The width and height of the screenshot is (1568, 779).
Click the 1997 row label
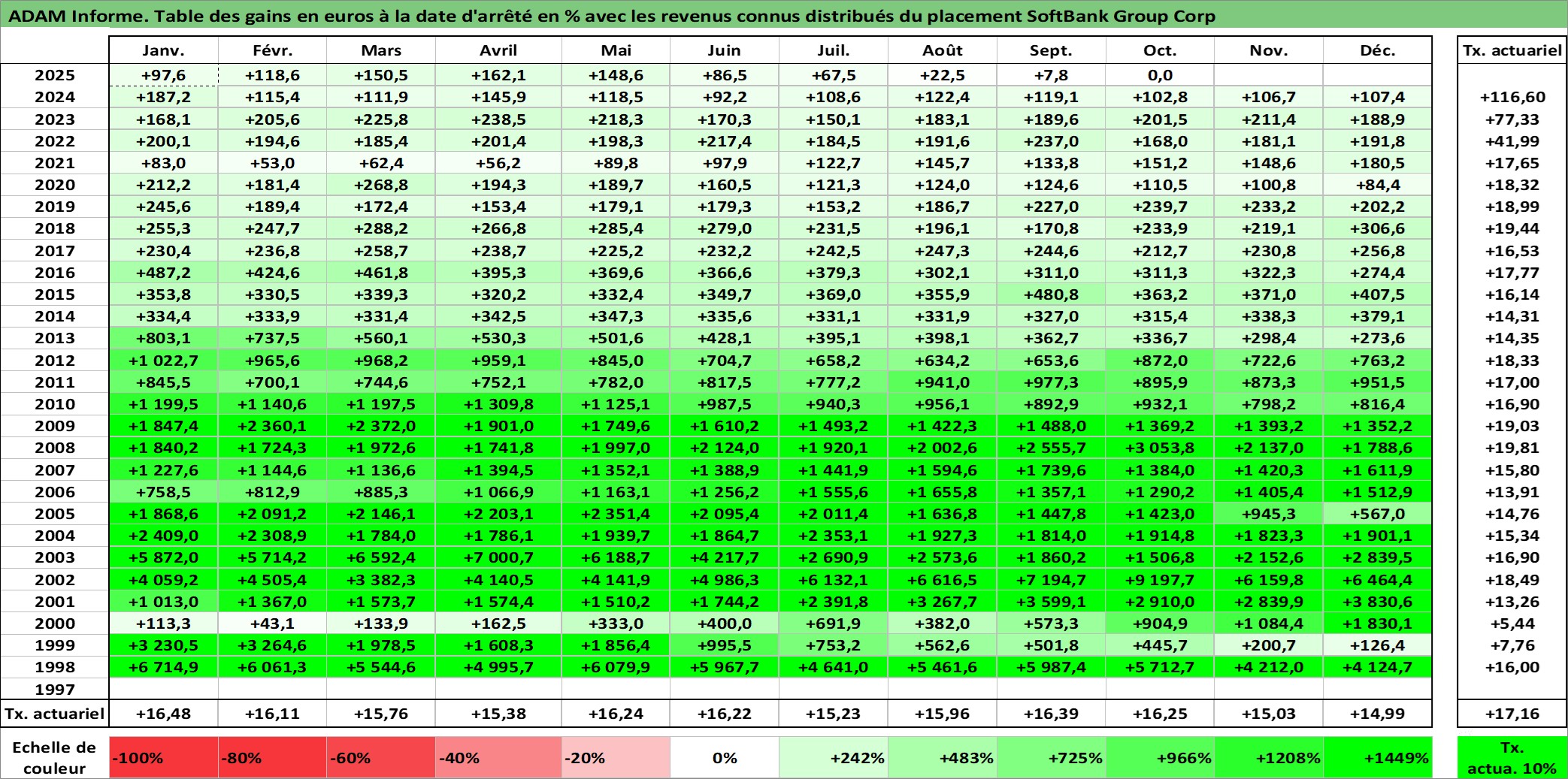pyautogui.click(x=55, y=690)
